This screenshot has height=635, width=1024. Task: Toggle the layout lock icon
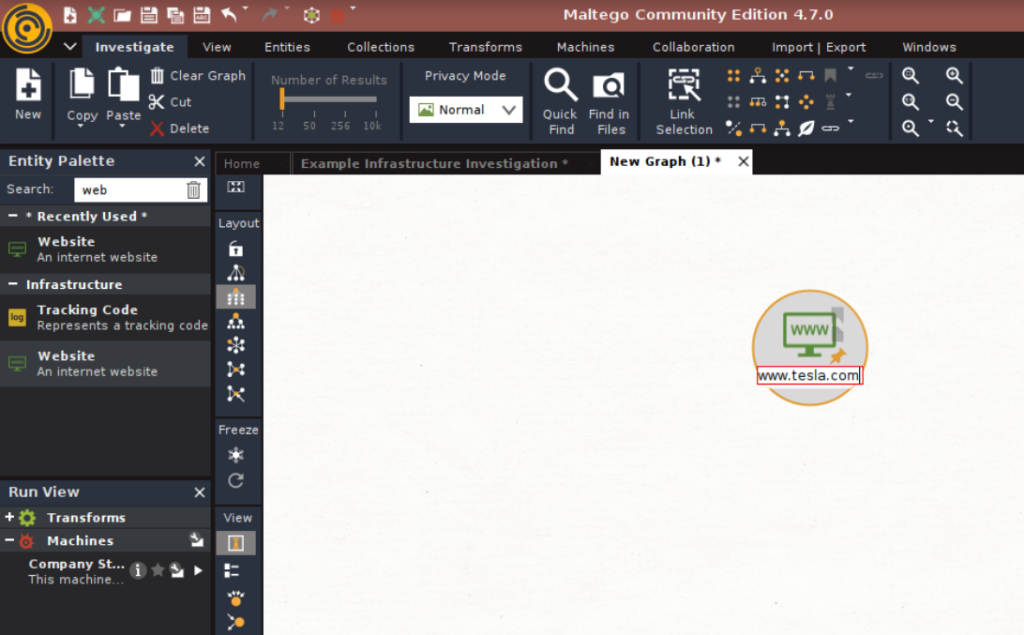click(x=236, y=249)
